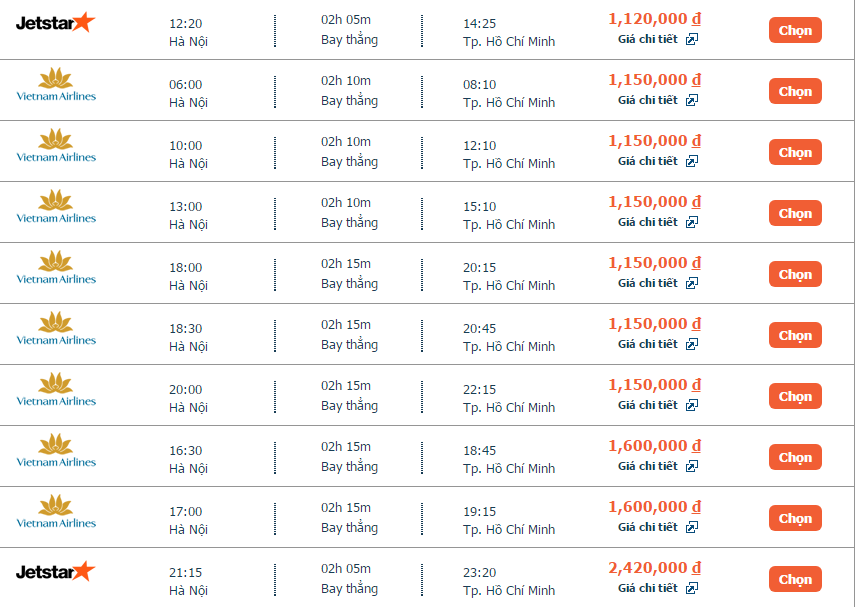Open price details icon for 18:30 flight
Viewport: 857px width, 607px height.
tap(692, 344)
